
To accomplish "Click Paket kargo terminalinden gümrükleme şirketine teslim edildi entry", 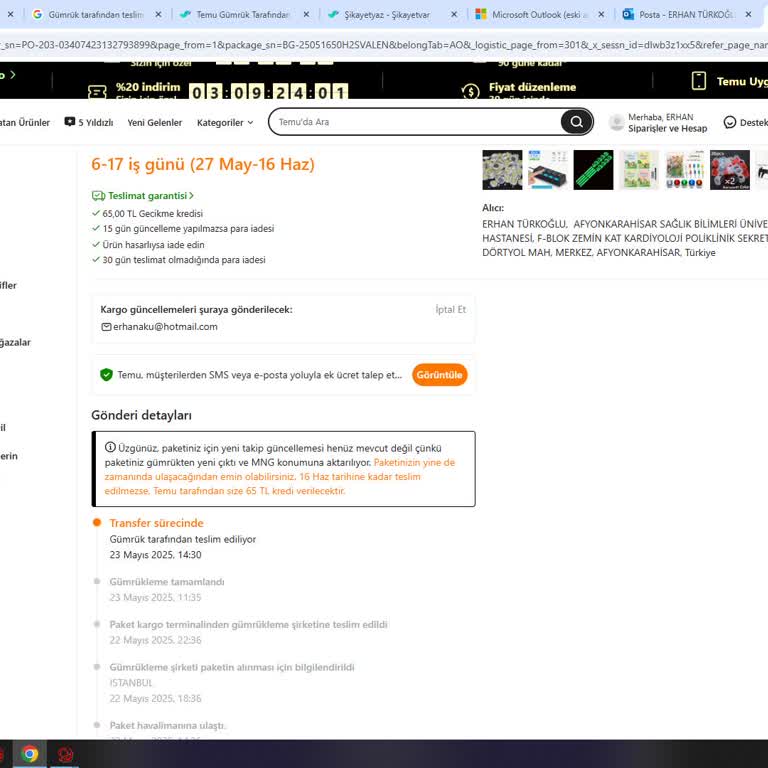I will pos(248,624).
